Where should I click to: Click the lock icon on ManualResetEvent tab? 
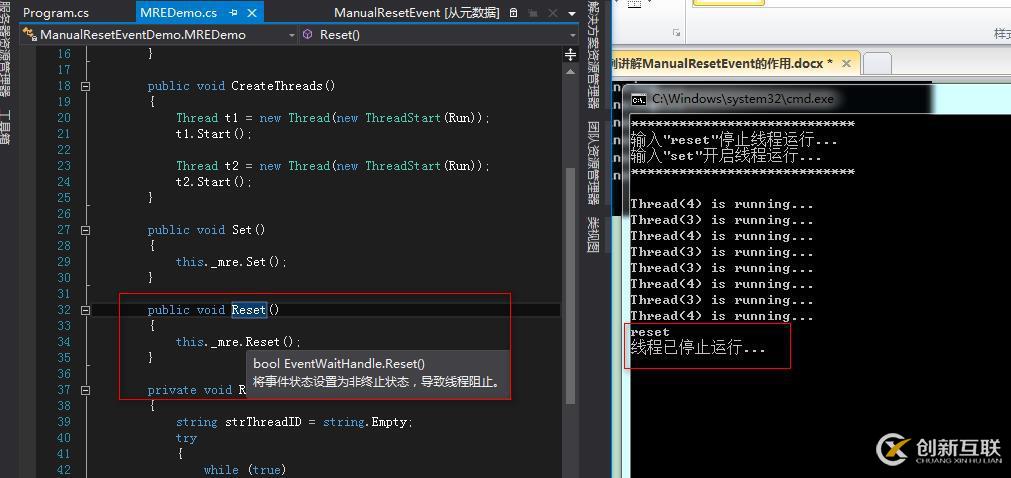pos(513,13)
